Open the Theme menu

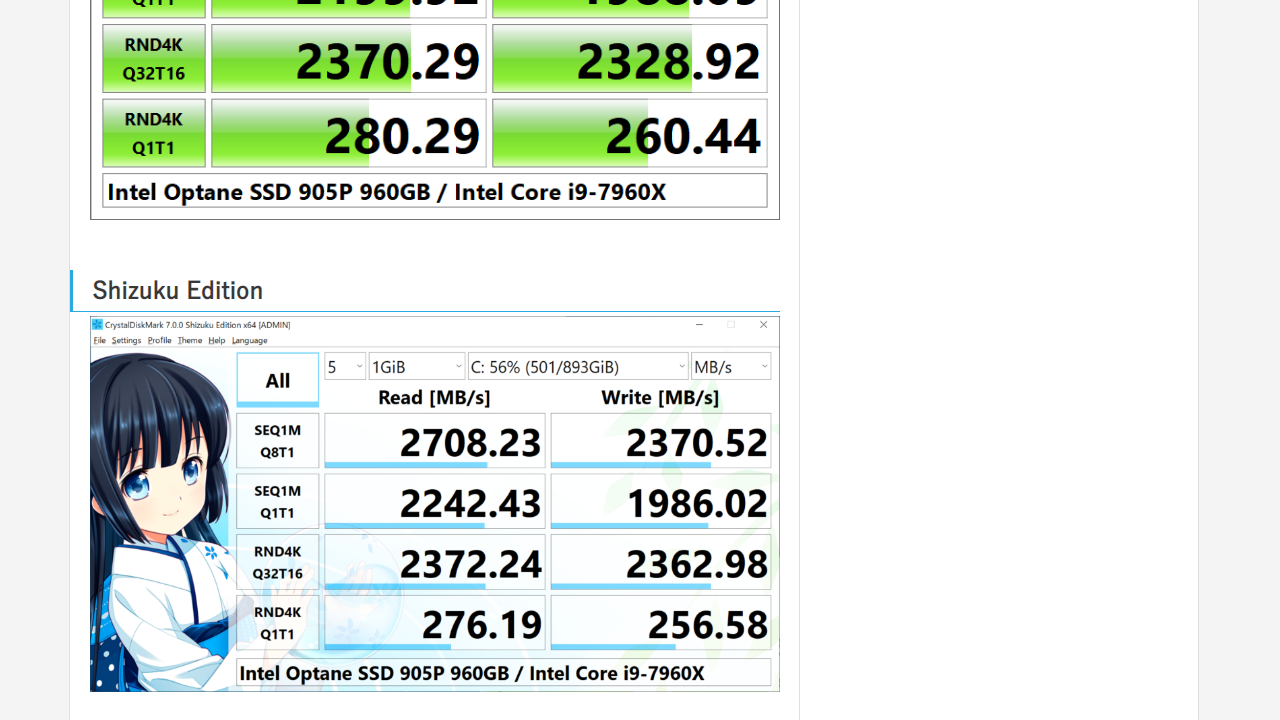(x=189, y=340)
